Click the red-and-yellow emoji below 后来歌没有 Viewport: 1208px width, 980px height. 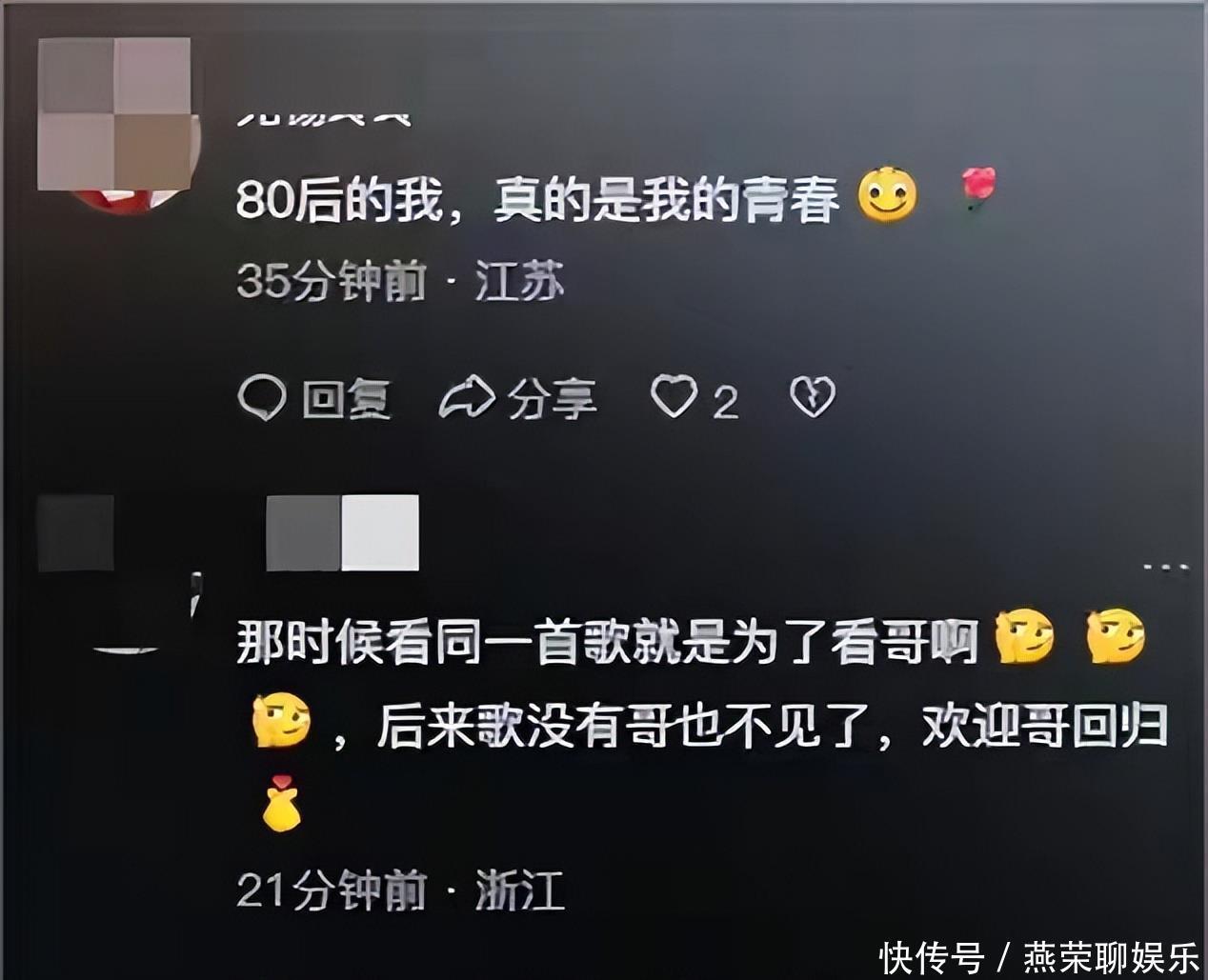pyautogui.click(x=281, y=803)
